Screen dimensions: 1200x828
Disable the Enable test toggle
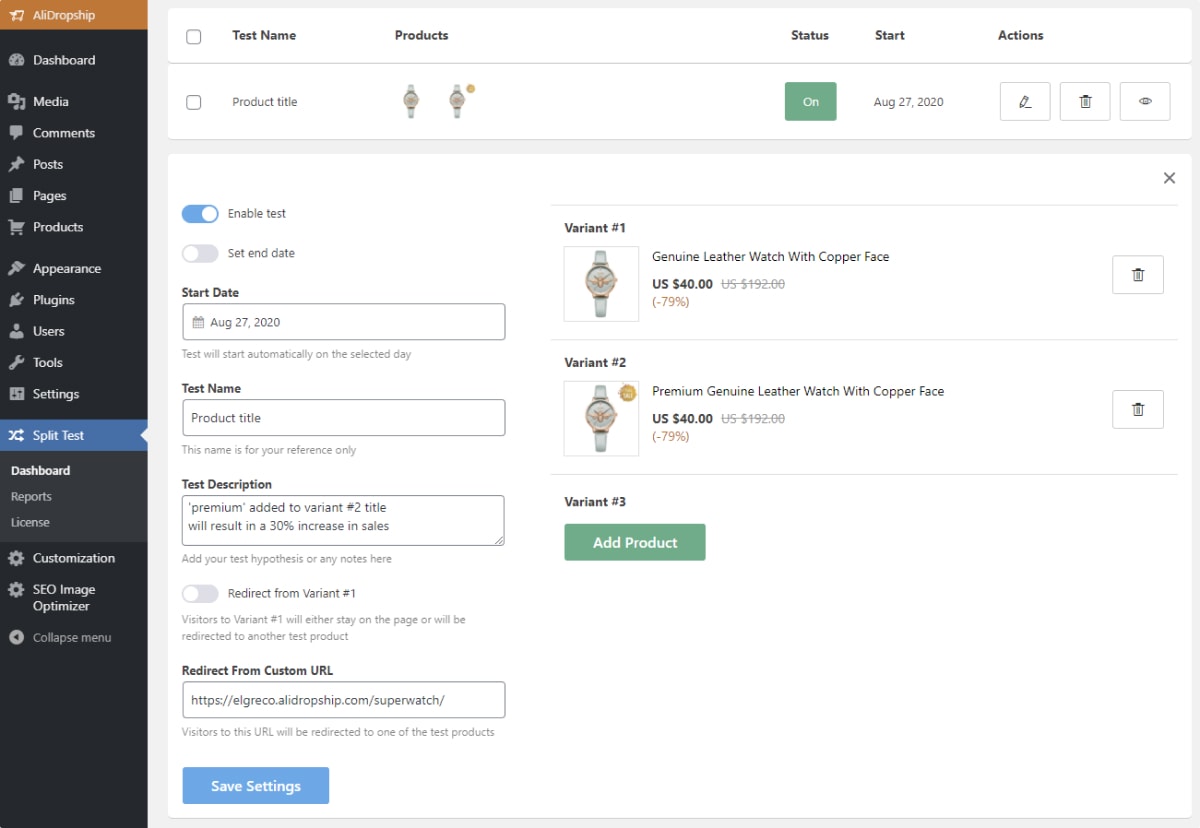tap(200, 213)
